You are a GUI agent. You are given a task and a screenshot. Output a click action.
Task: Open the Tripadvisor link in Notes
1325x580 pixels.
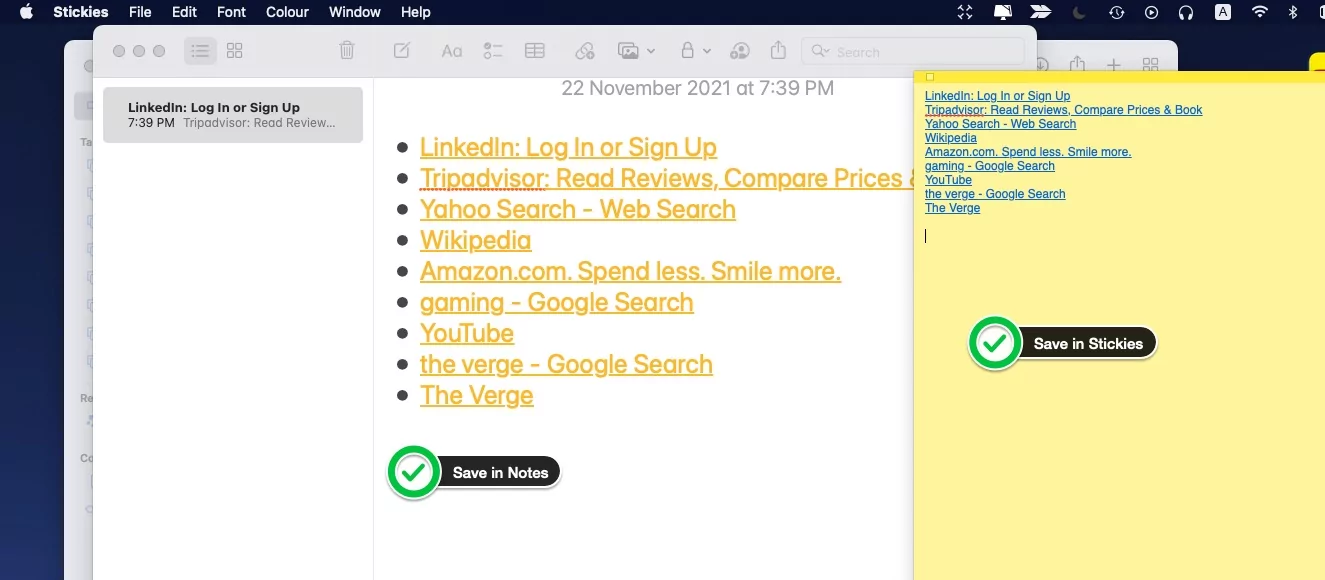[667, 178]
